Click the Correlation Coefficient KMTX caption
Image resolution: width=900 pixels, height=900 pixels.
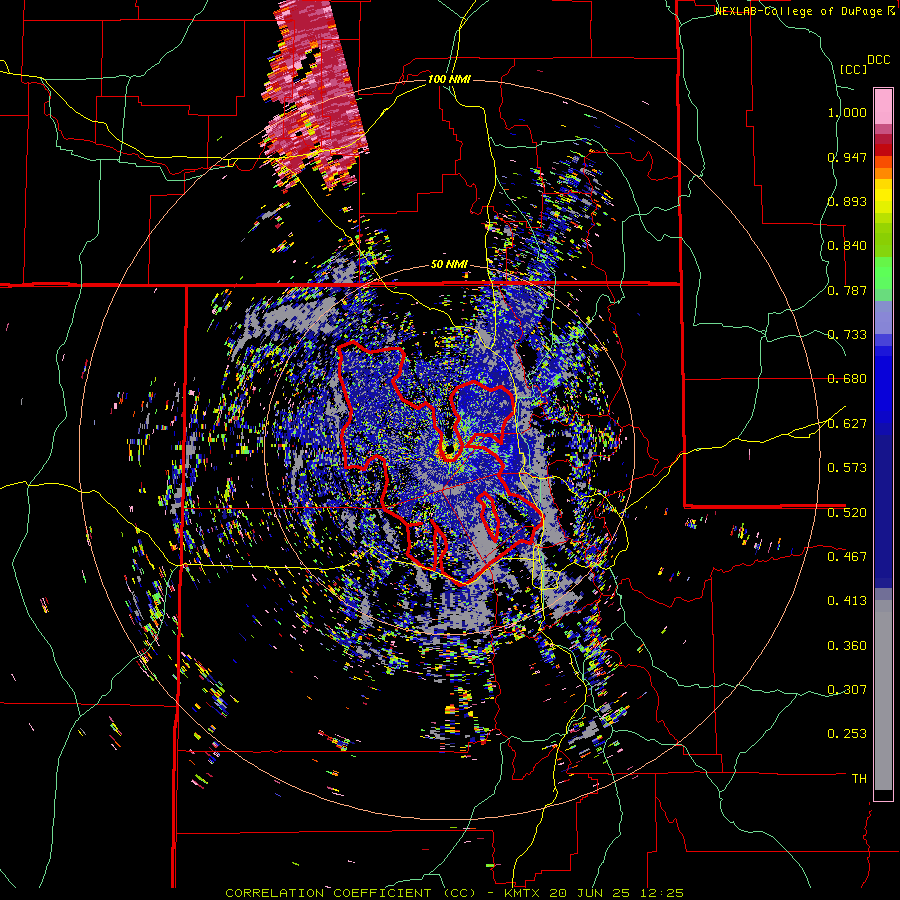(455, 893)
